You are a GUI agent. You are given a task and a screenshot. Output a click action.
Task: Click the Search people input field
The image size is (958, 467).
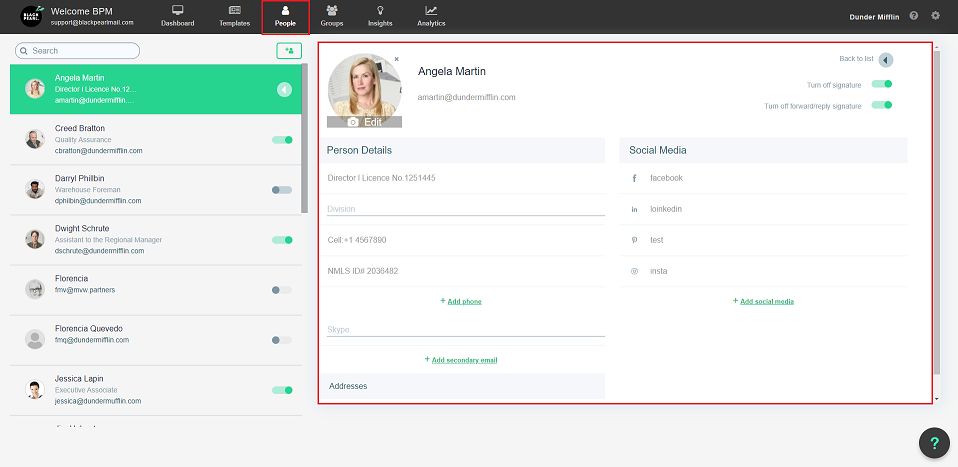click(x=78, y=50)
